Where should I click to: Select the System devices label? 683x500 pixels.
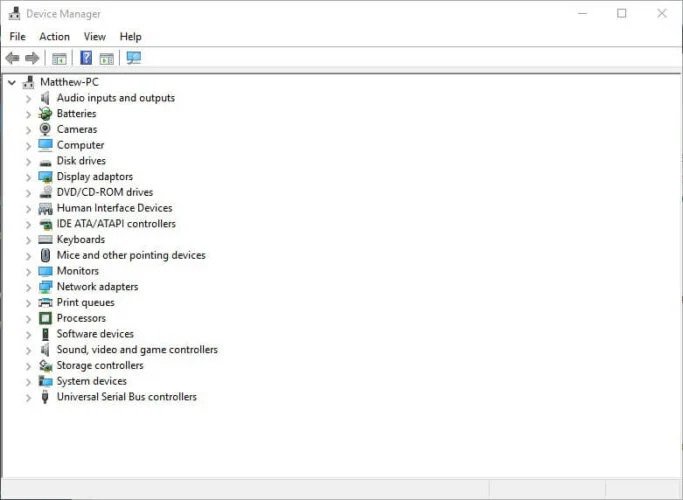click(x=92, y=381)
